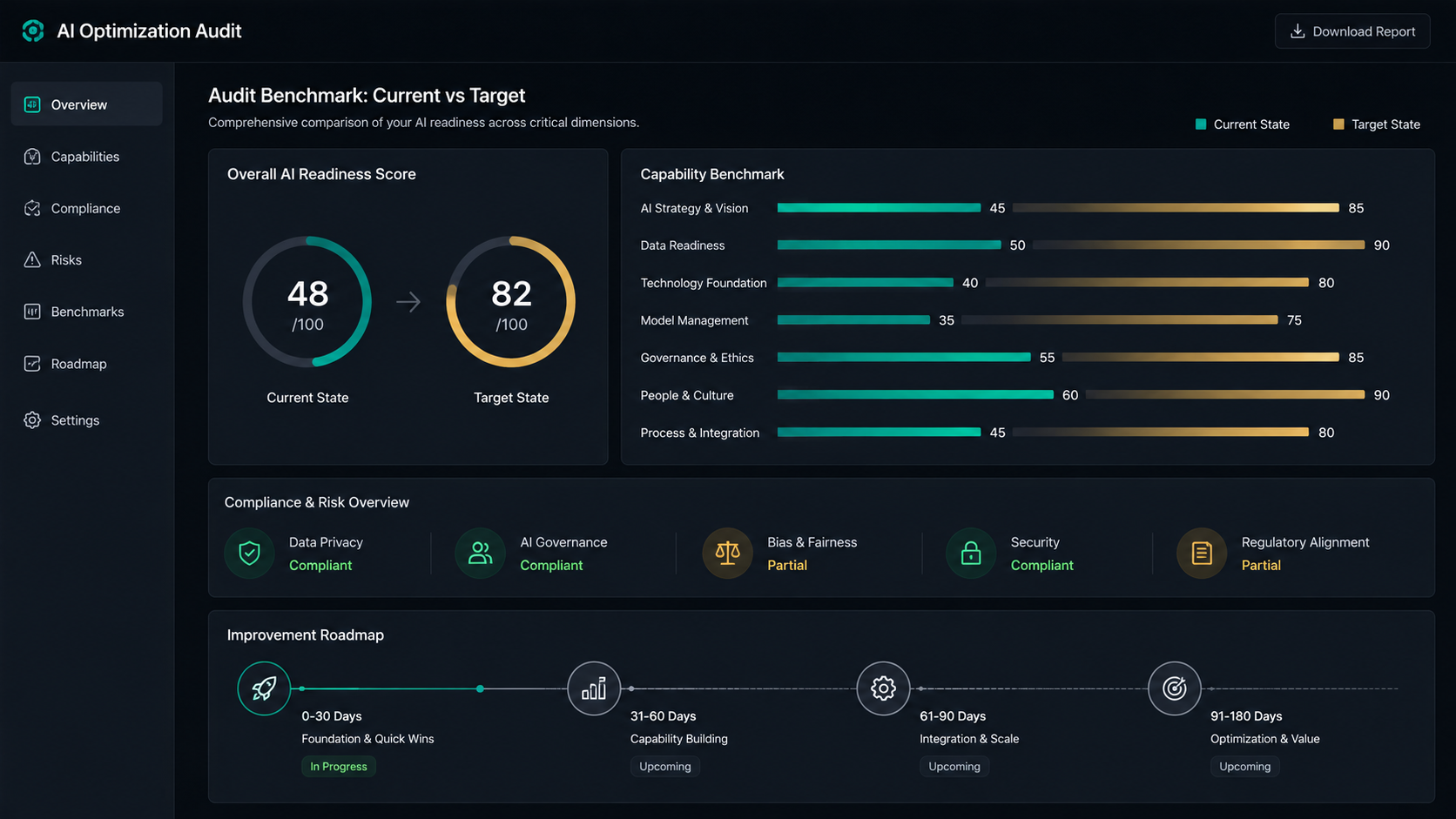Click the Capability Benchmark heading

click(x=712, y=174)
